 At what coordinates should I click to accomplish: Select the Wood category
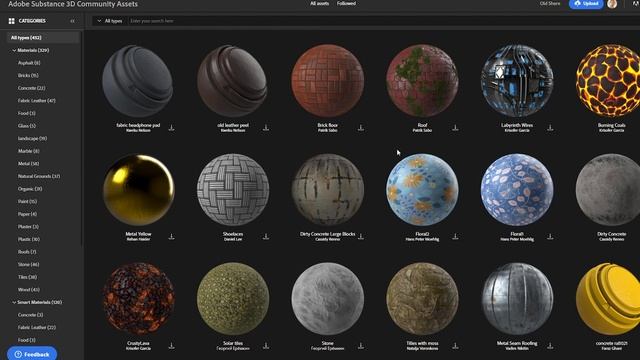click(x=29, y=290)
